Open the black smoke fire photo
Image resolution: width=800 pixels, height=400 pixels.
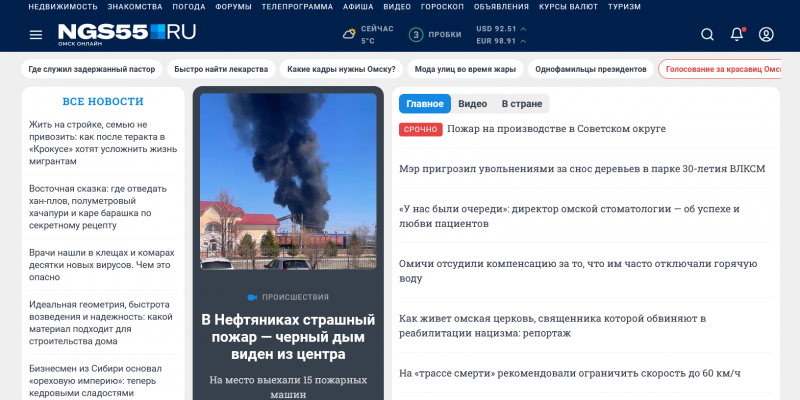point(288,181)
